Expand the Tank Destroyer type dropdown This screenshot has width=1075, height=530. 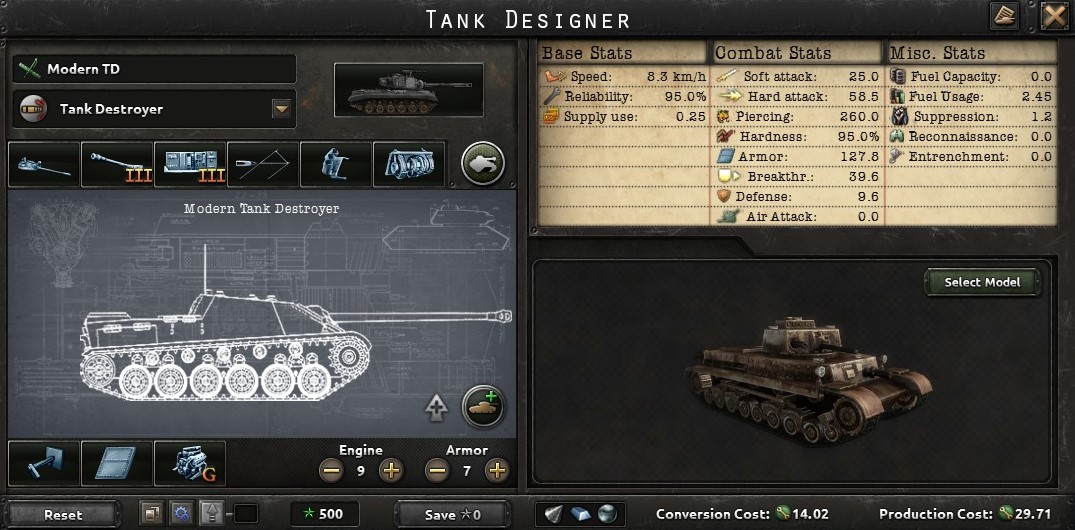(x=282, y=109)
